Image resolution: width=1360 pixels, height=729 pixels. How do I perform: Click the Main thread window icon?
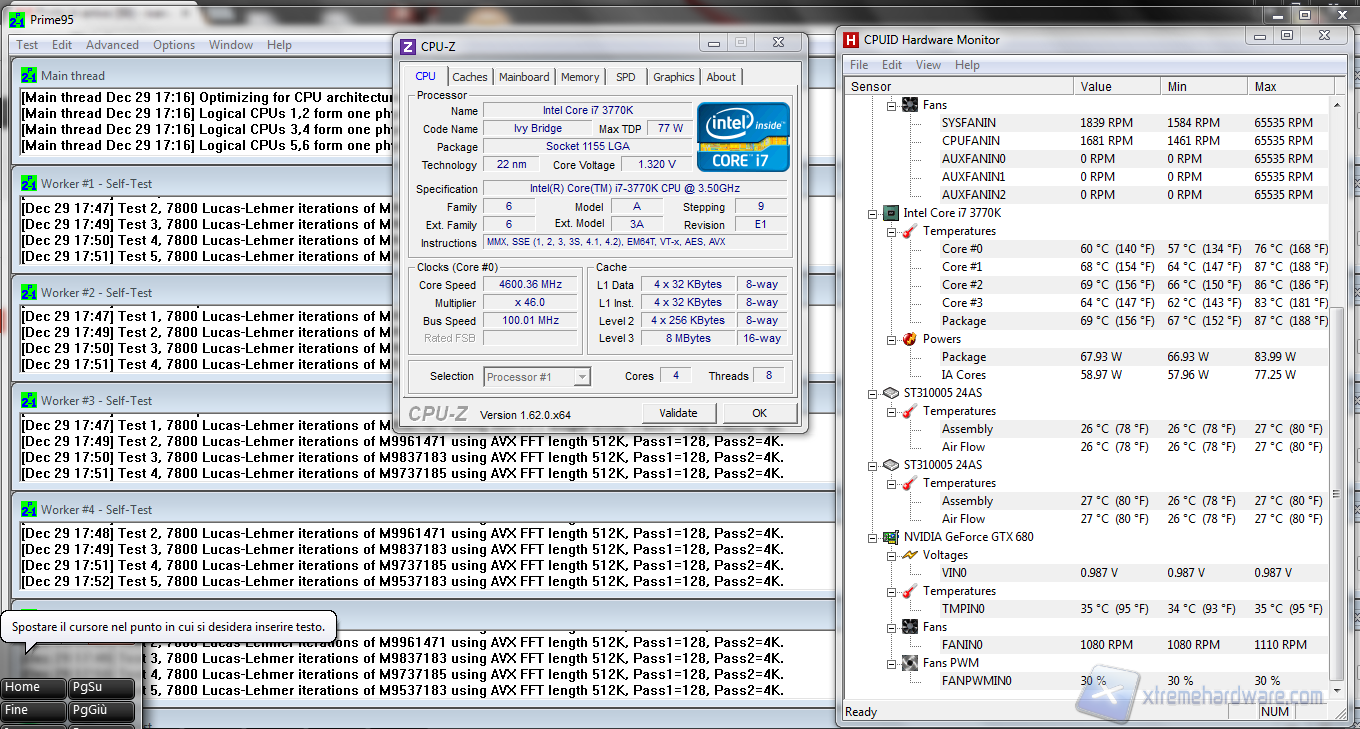tap(29, 76)
